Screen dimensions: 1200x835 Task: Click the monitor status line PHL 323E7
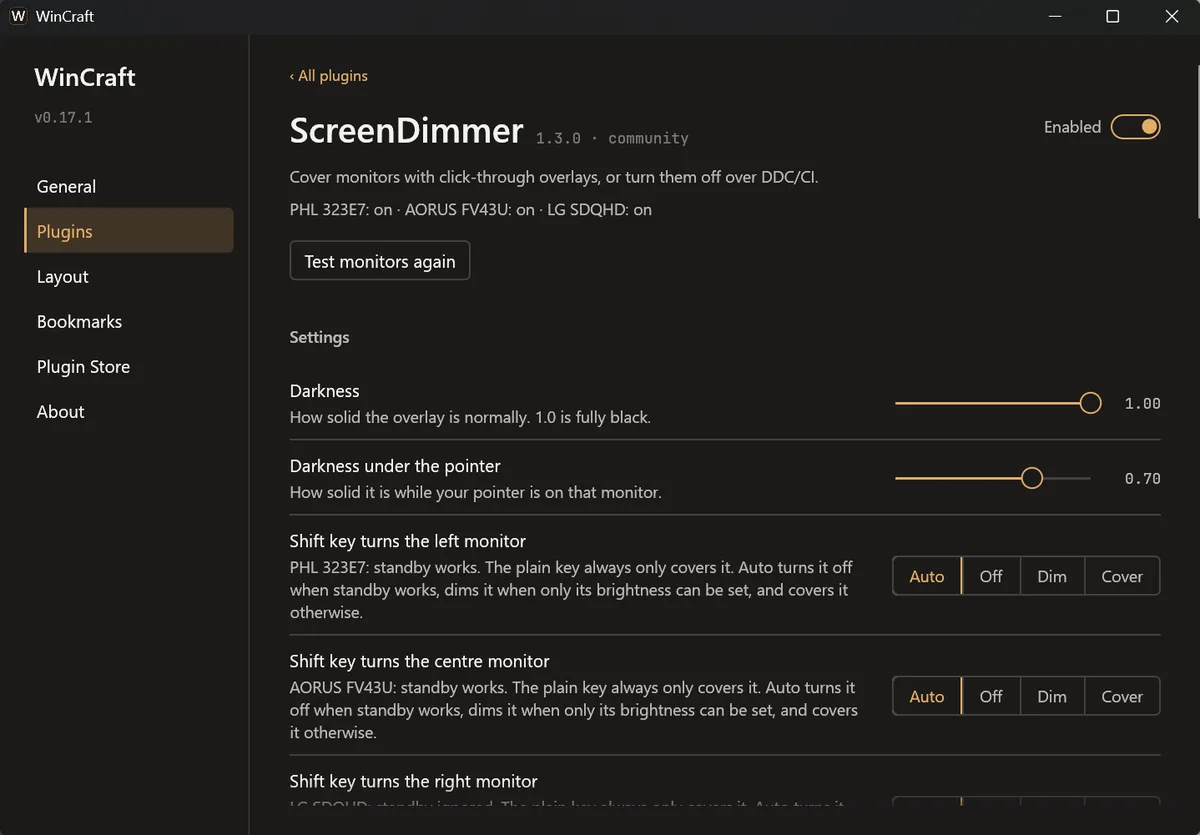click(x=471, y=210)
